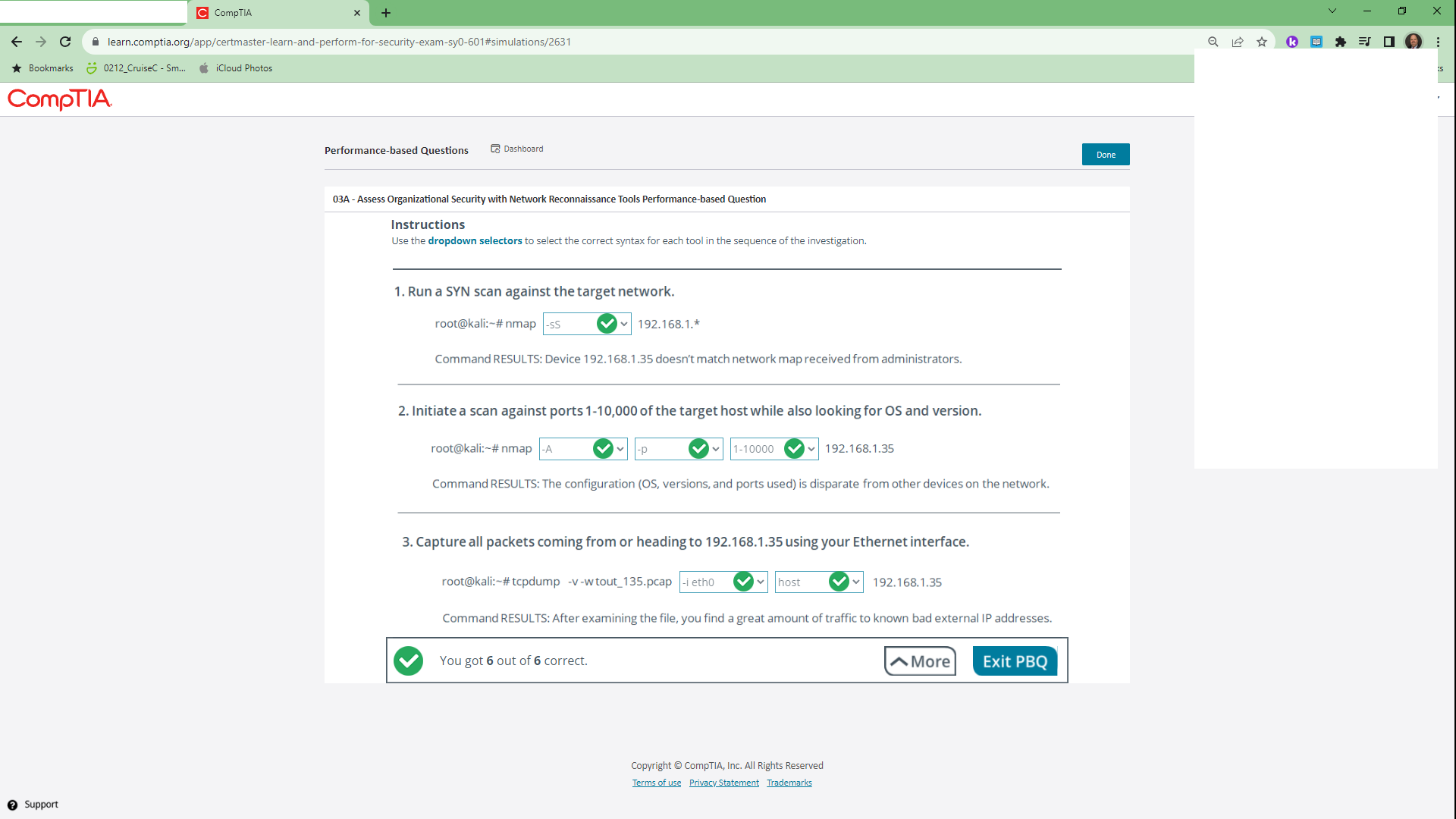Expand the More feedback panel
The image size is (1456, 819).
point(920,661)
